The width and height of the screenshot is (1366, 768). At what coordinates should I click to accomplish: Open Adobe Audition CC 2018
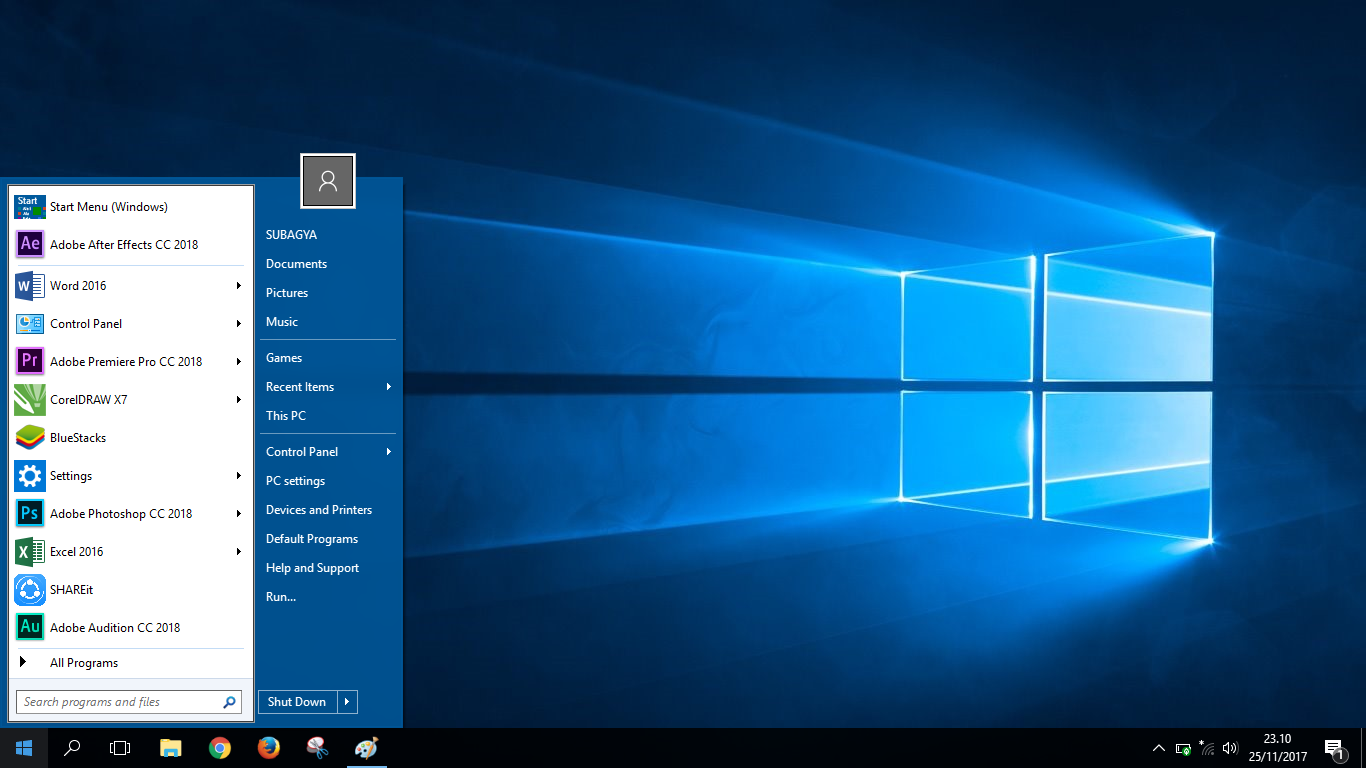coord(130,628)
